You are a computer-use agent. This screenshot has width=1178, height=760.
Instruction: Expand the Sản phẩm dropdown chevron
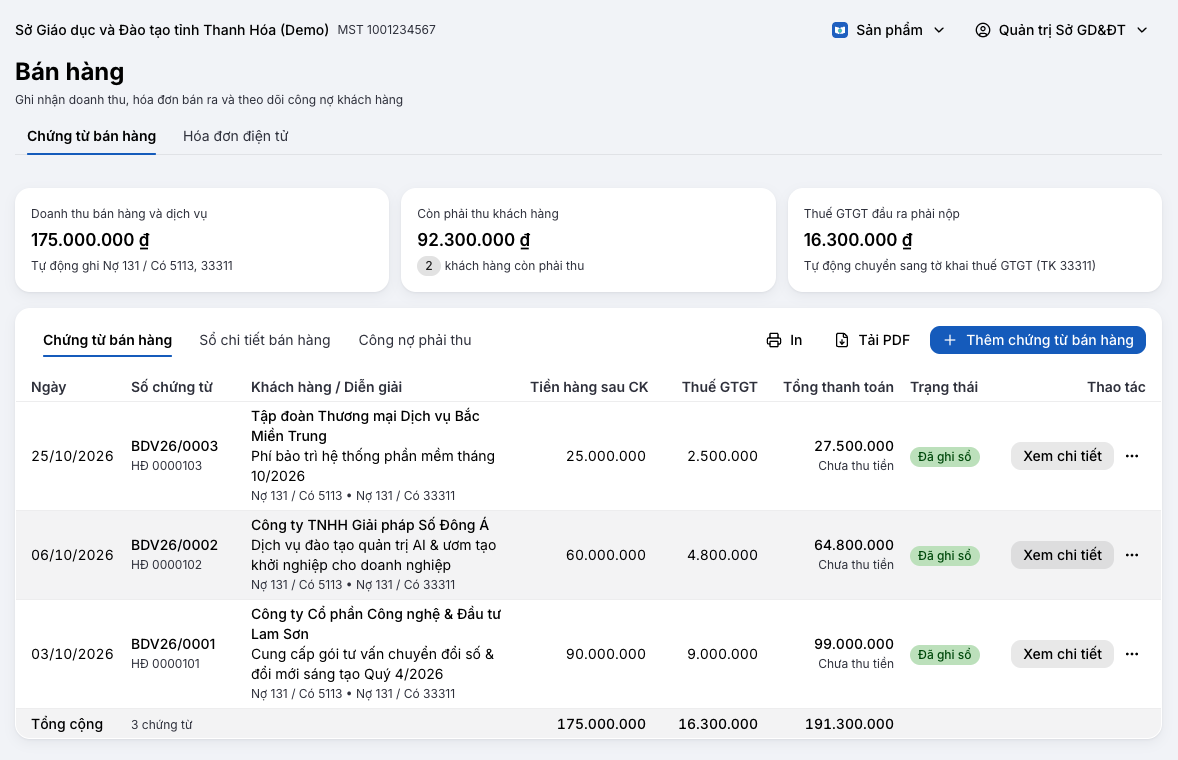[939, 30]
